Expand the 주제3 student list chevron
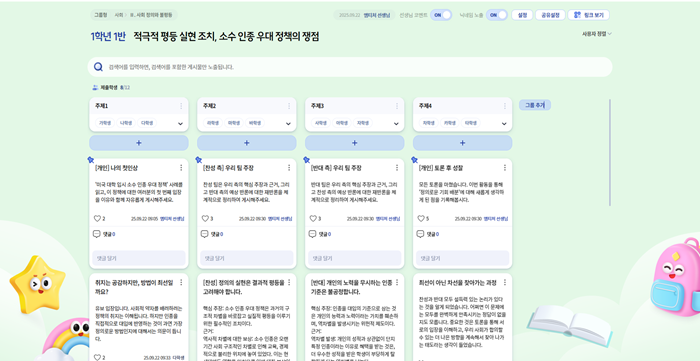The image size is (700, 361). coord(396,124)
